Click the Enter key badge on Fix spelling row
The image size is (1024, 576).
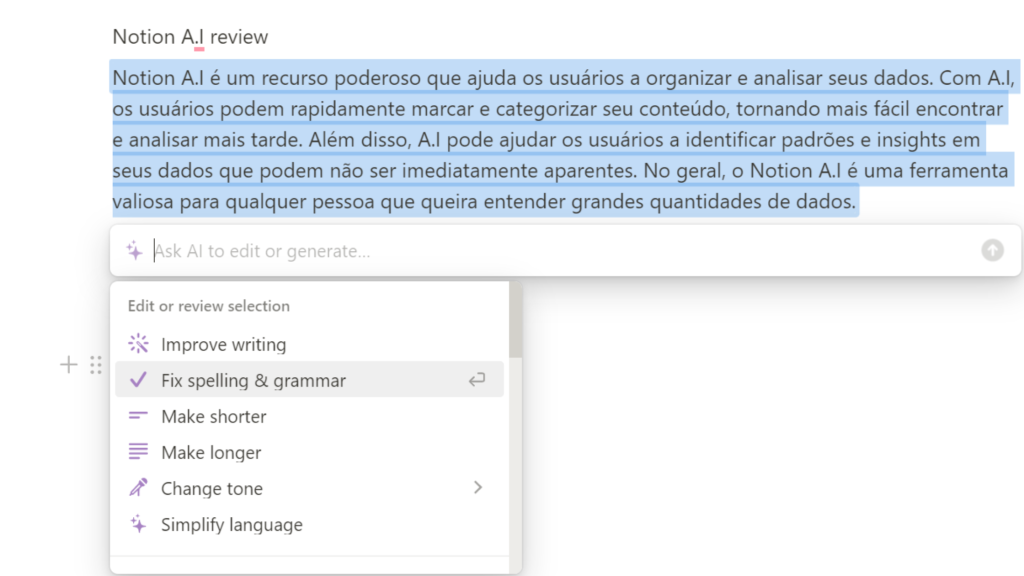[x=478, y=380]
